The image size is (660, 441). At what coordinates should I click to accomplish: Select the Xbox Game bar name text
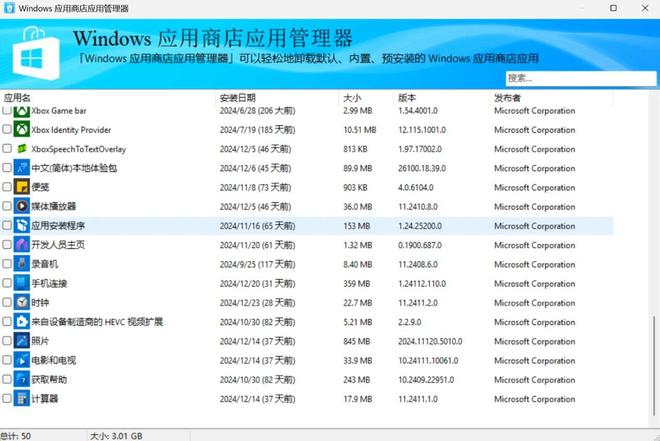(x=59, y=111)
